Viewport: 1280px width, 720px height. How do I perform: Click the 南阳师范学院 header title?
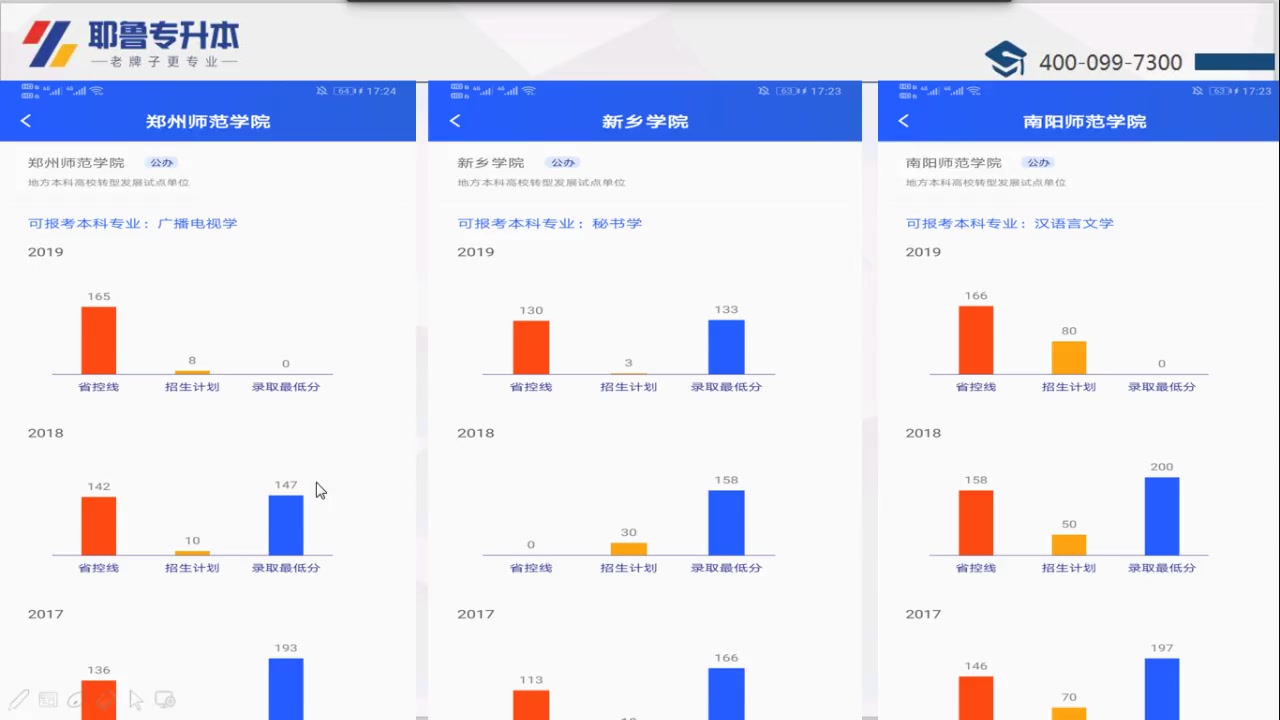(1085, 121)
